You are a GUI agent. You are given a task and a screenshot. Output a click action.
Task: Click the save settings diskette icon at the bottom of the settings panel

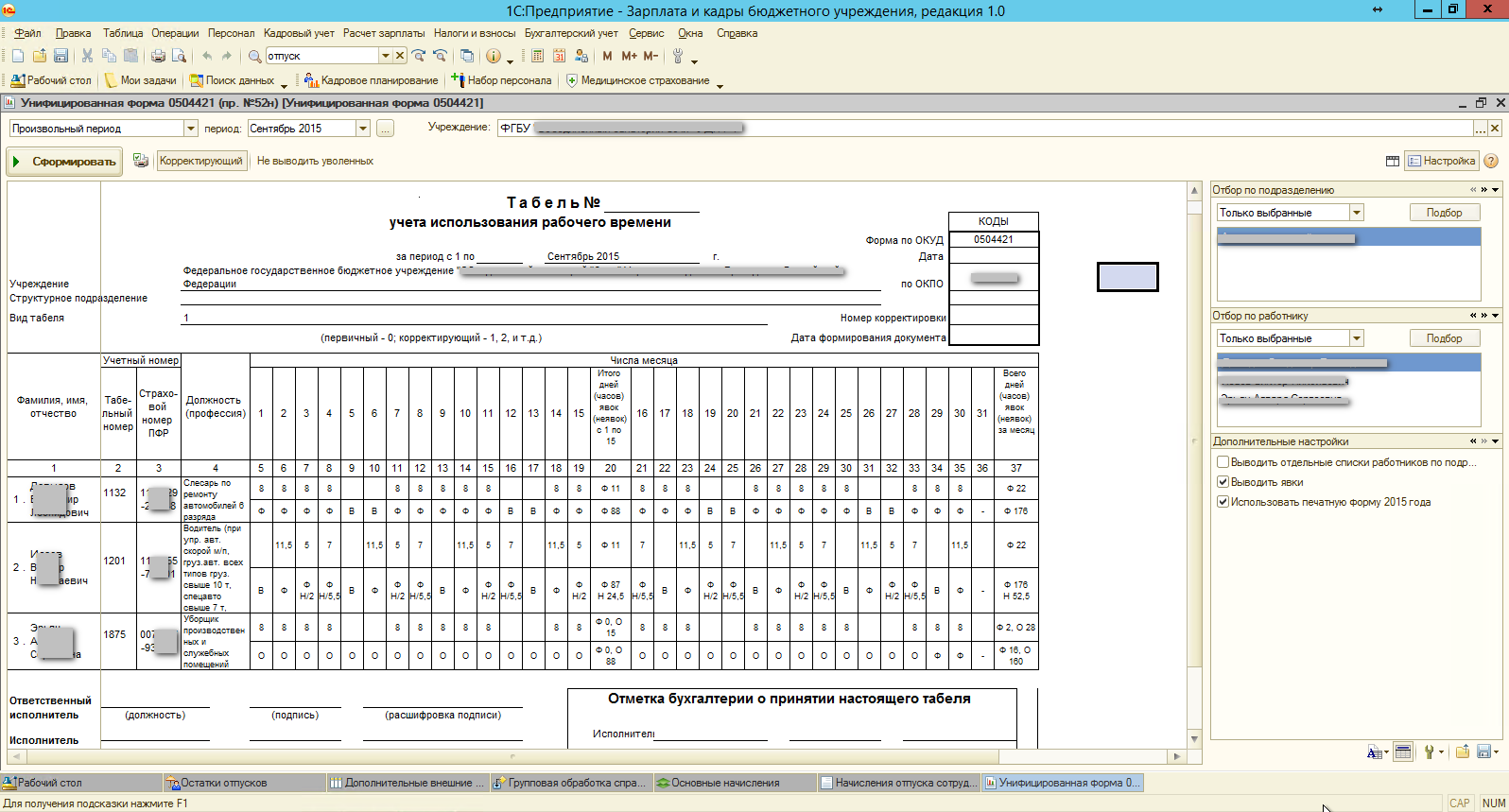pos(1483,752)
